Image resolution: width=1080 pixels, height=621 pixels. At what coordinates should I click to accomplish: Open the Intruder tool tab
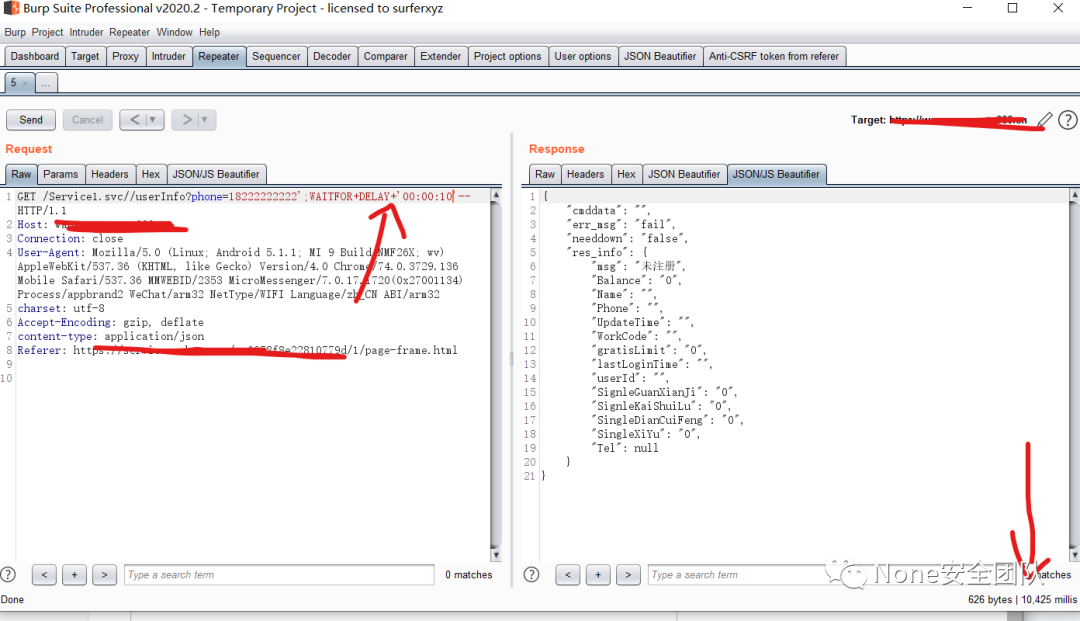(x=169, y=56)
